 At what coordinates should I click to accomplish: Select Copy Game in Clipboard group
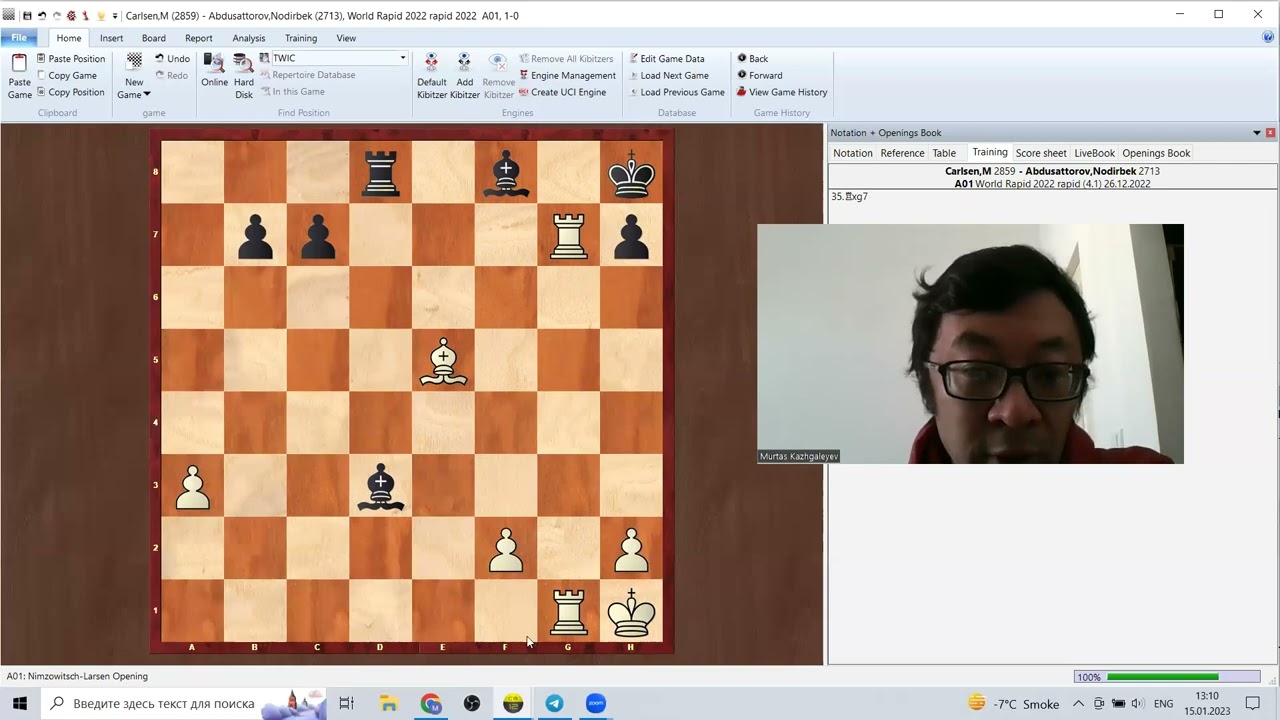66,75
